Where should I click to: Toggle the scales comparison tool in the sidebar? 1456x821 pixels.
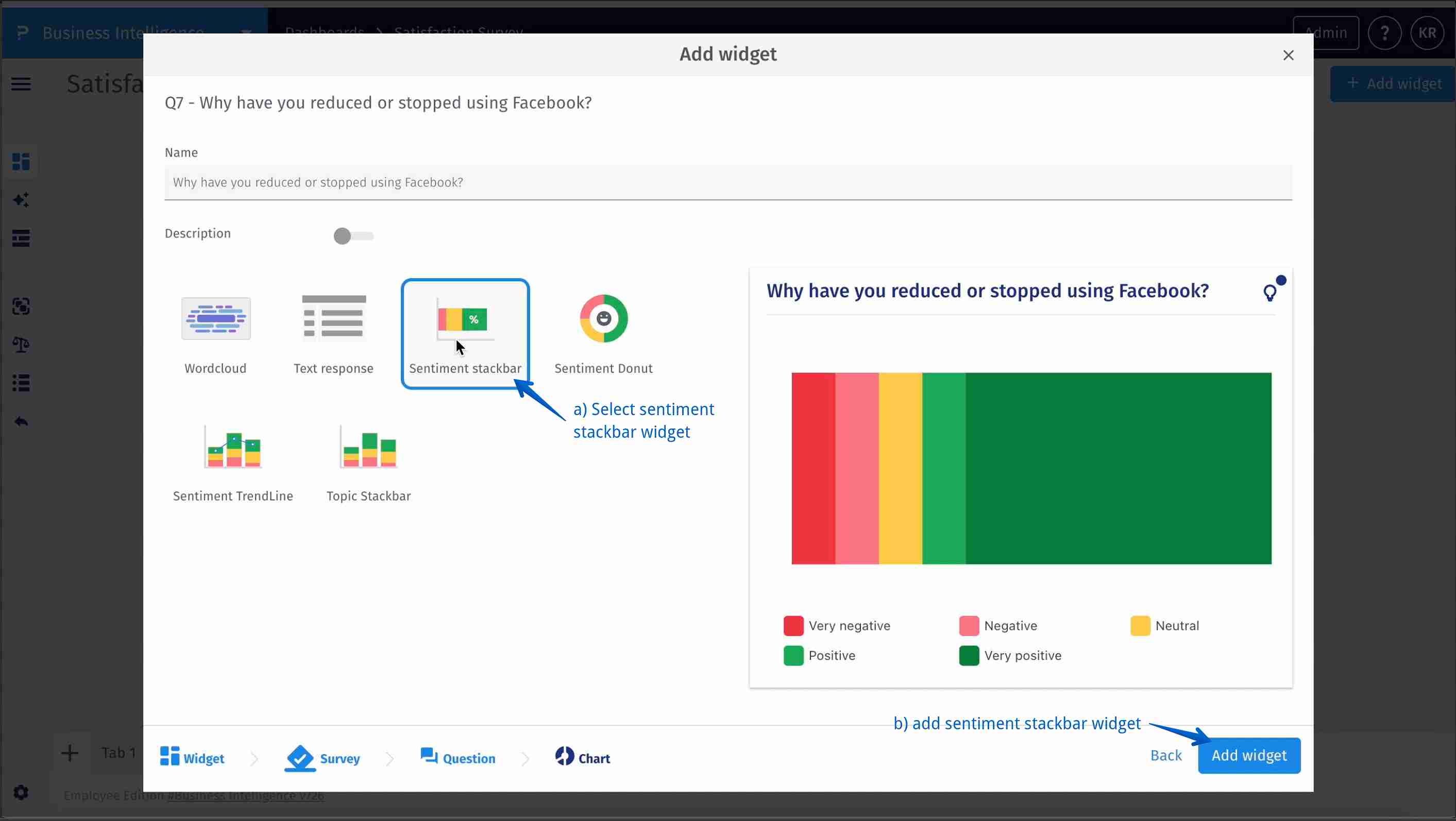pos(21,344)
